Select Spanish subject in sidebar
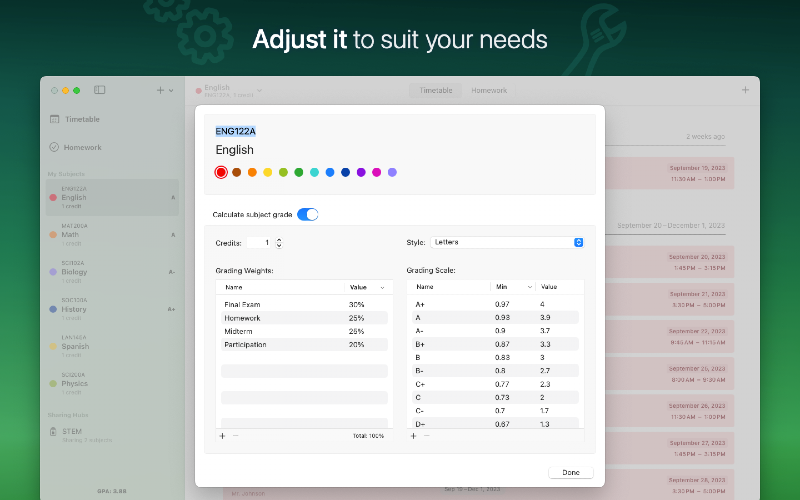Screen dimensions: 800x500 point(112,346)
